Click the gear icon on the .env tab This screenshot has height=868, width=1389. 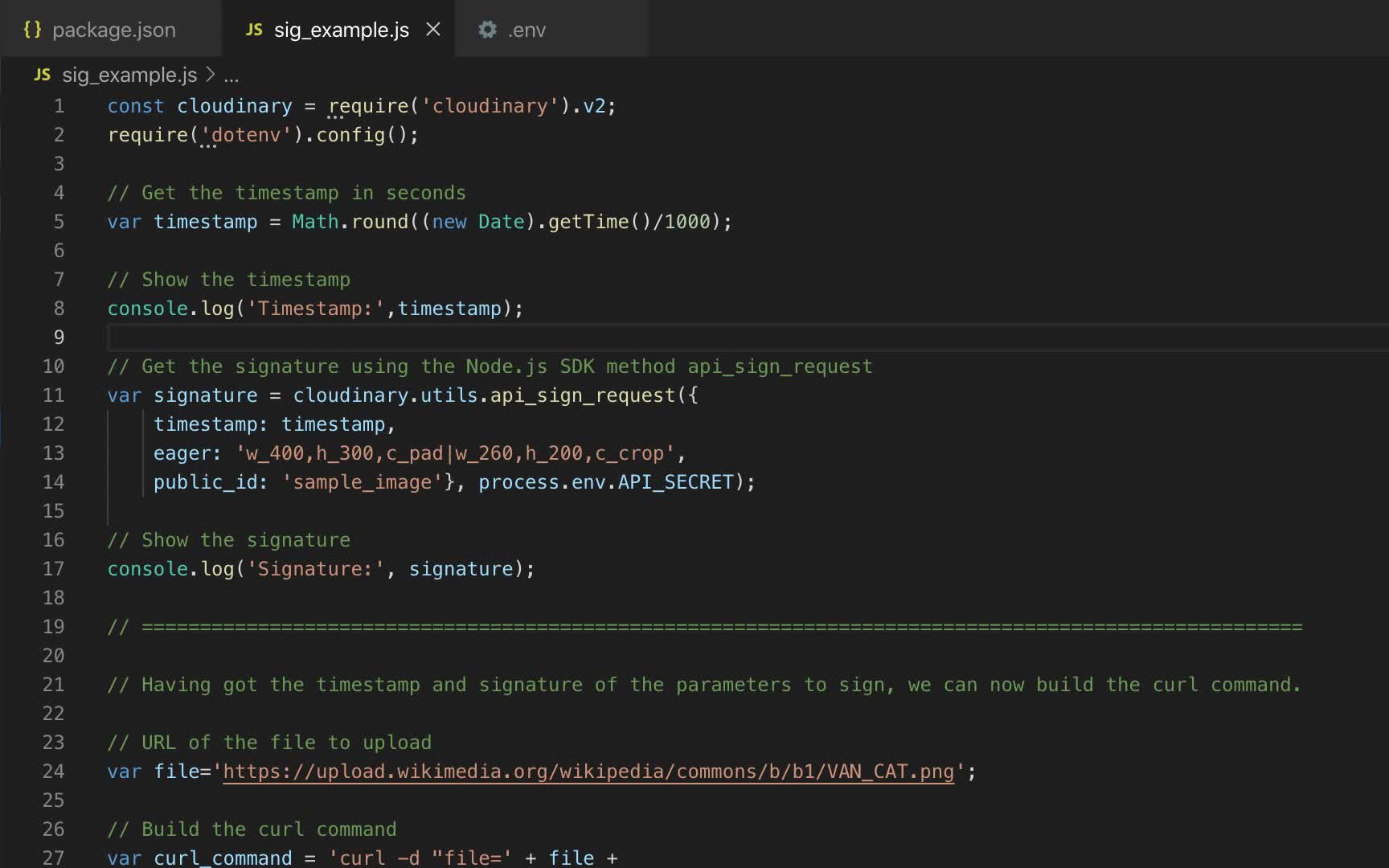click(x=487, y=29)
